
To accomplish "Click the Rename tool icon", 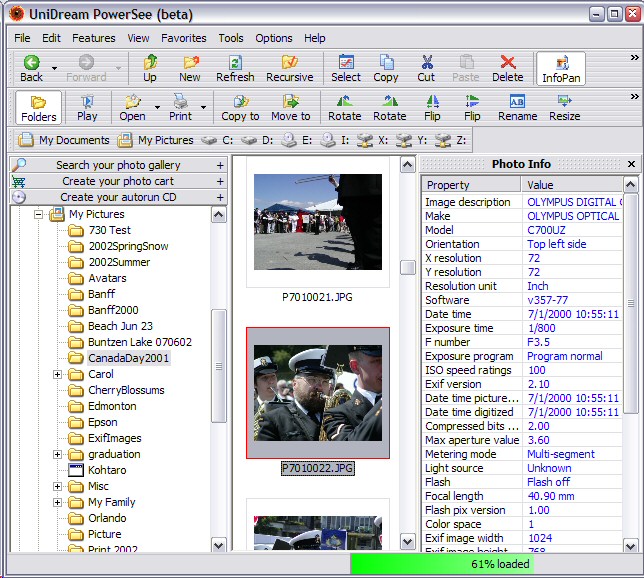I will pyautogui.click(x=517, y=102).
